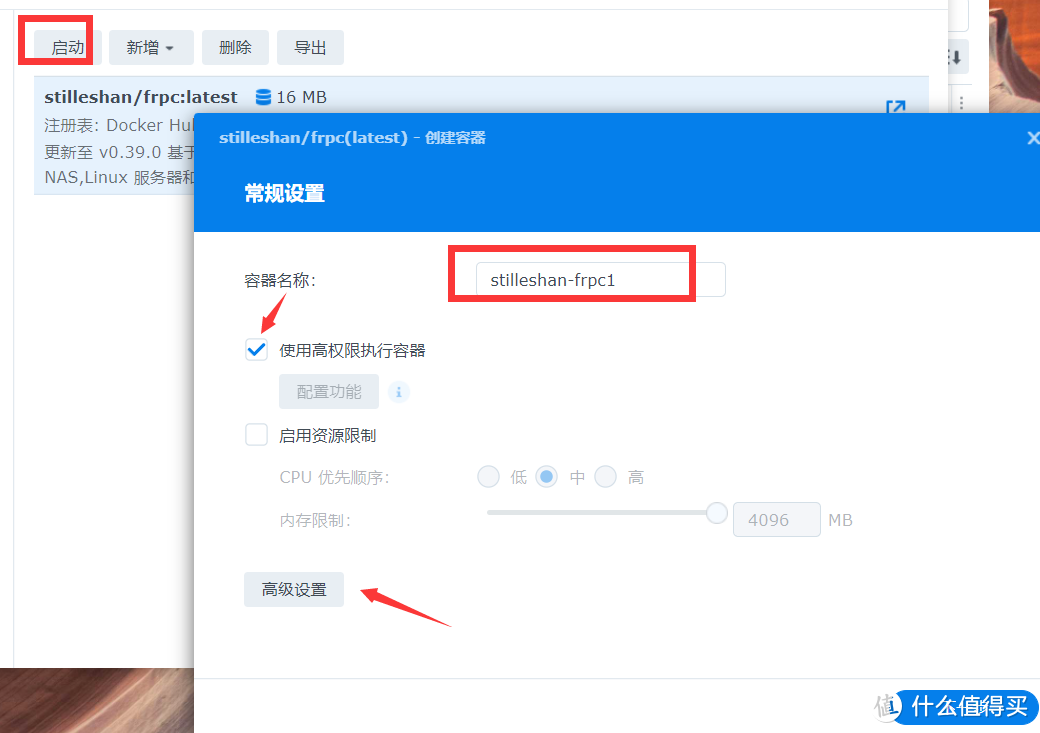
Task: Click the 4096 MB memory limit field
Action: (x=777, y=520)
